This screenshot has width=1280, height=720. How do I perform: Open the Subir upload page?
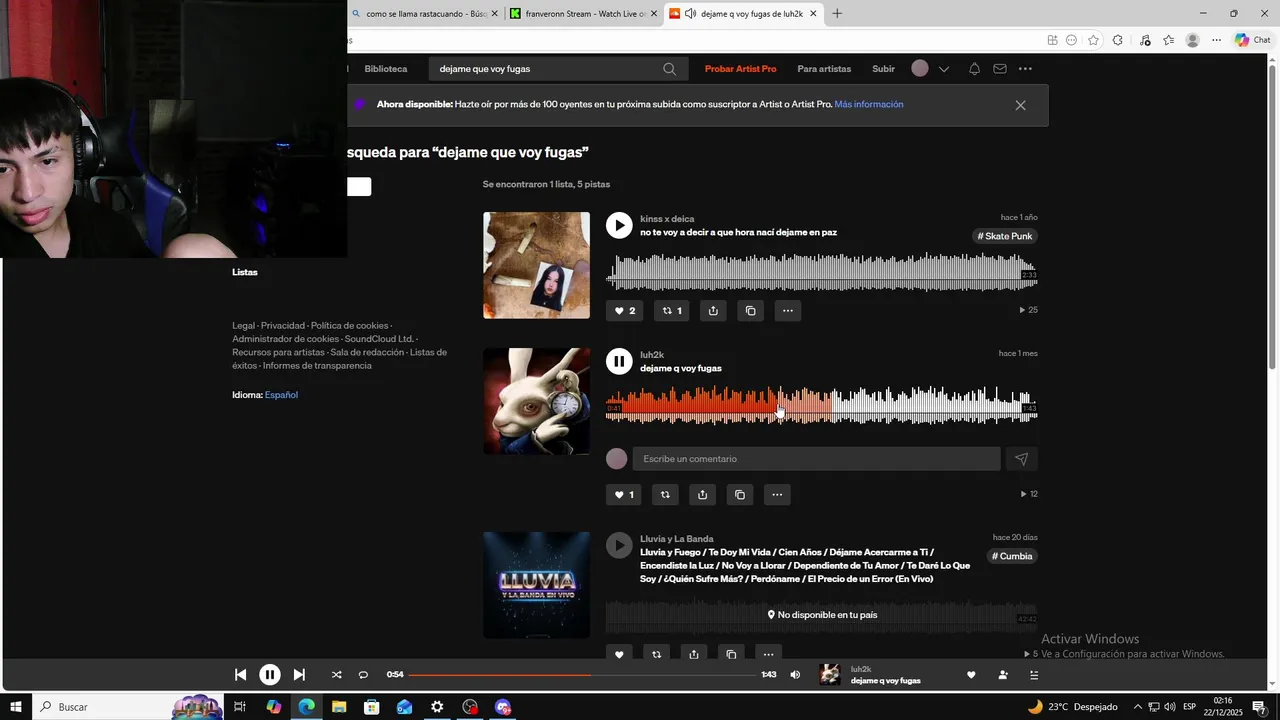pos(883,69)
